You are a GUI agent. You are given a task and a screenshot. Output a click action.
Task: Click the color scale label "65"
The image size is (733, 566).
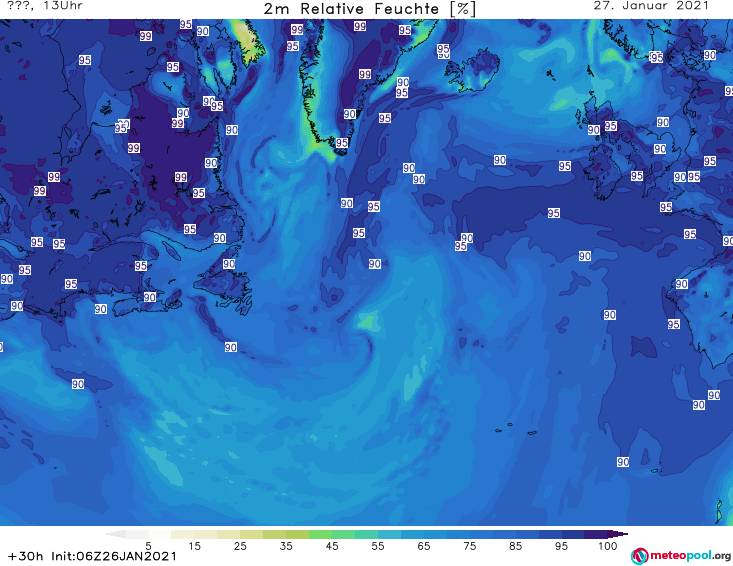[x=424, y=546]
